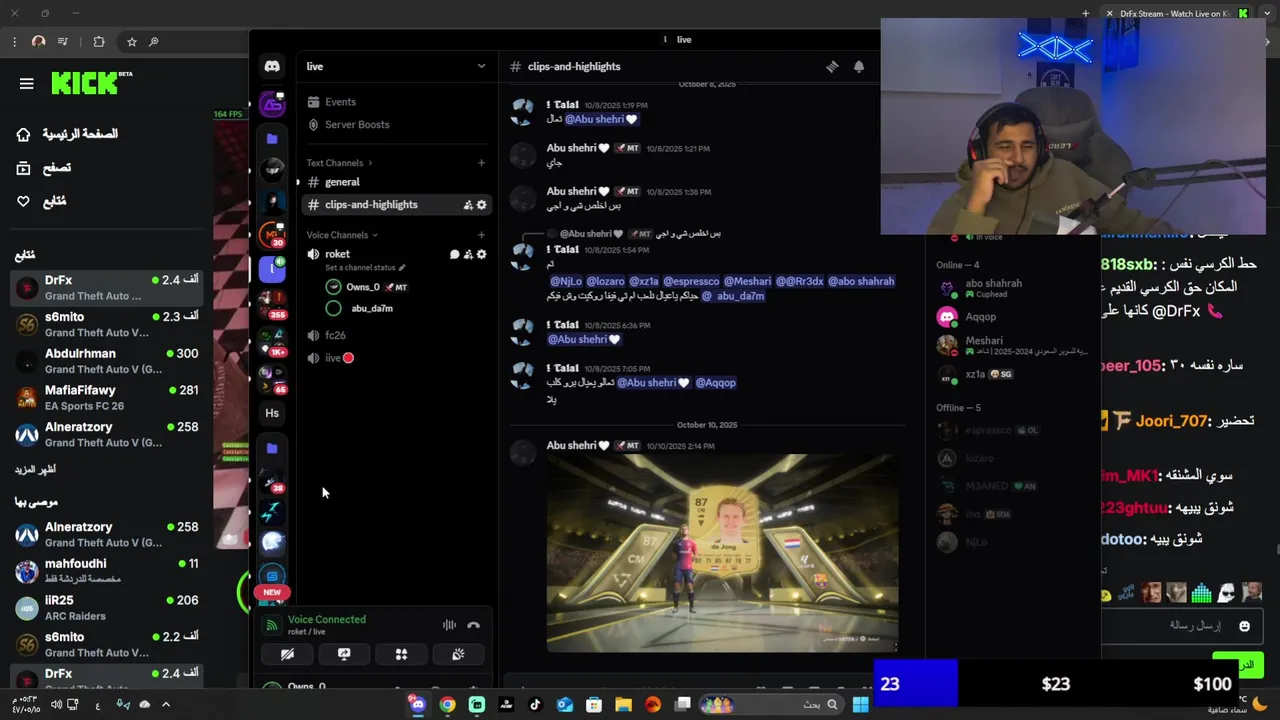Turn on camera in Discord voice panel
This screenshot has width=1280, height=720.
(x=287, y=654)
